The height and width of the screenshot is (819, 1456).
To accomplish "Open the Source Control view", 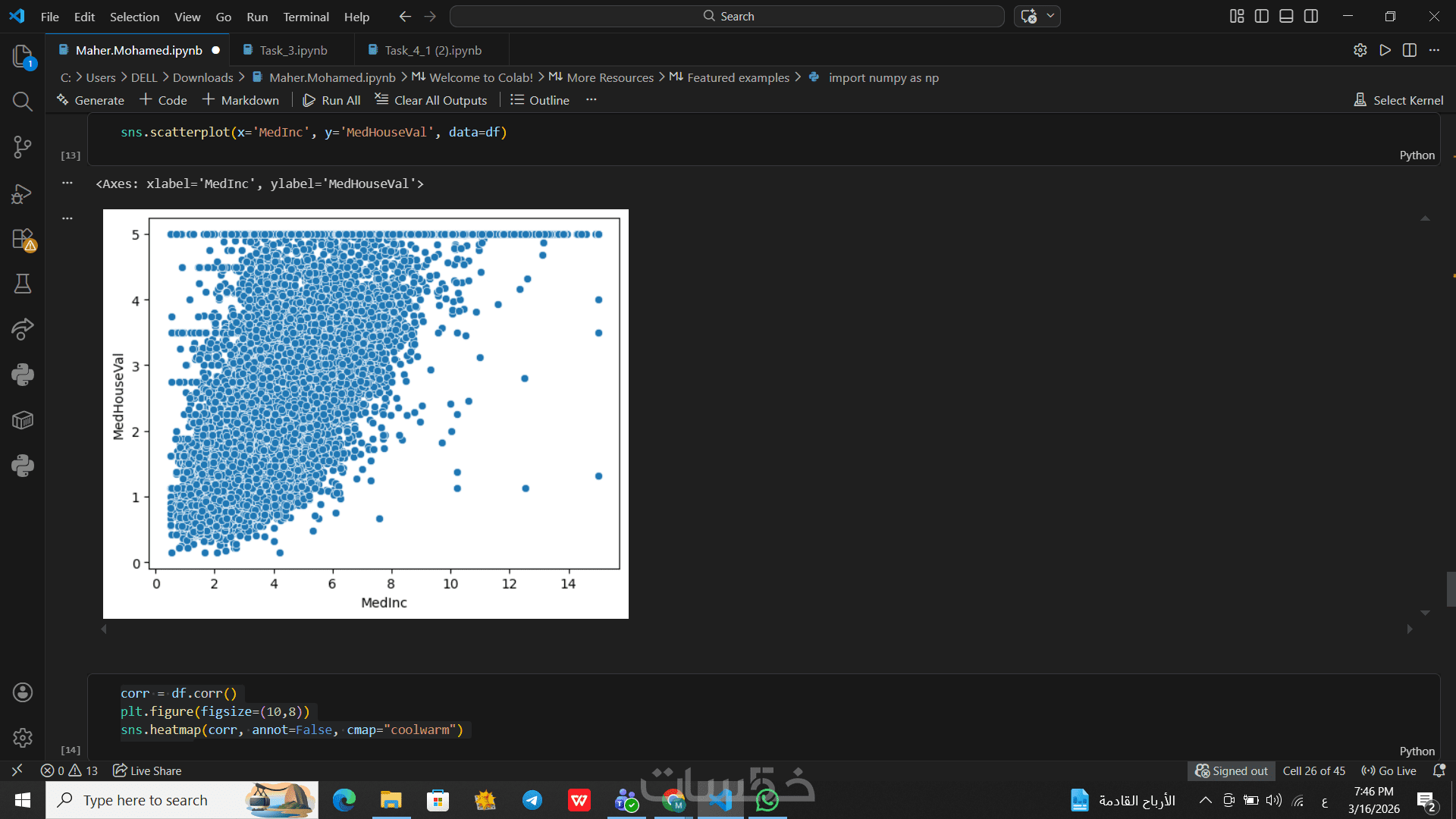I will 23,147.
